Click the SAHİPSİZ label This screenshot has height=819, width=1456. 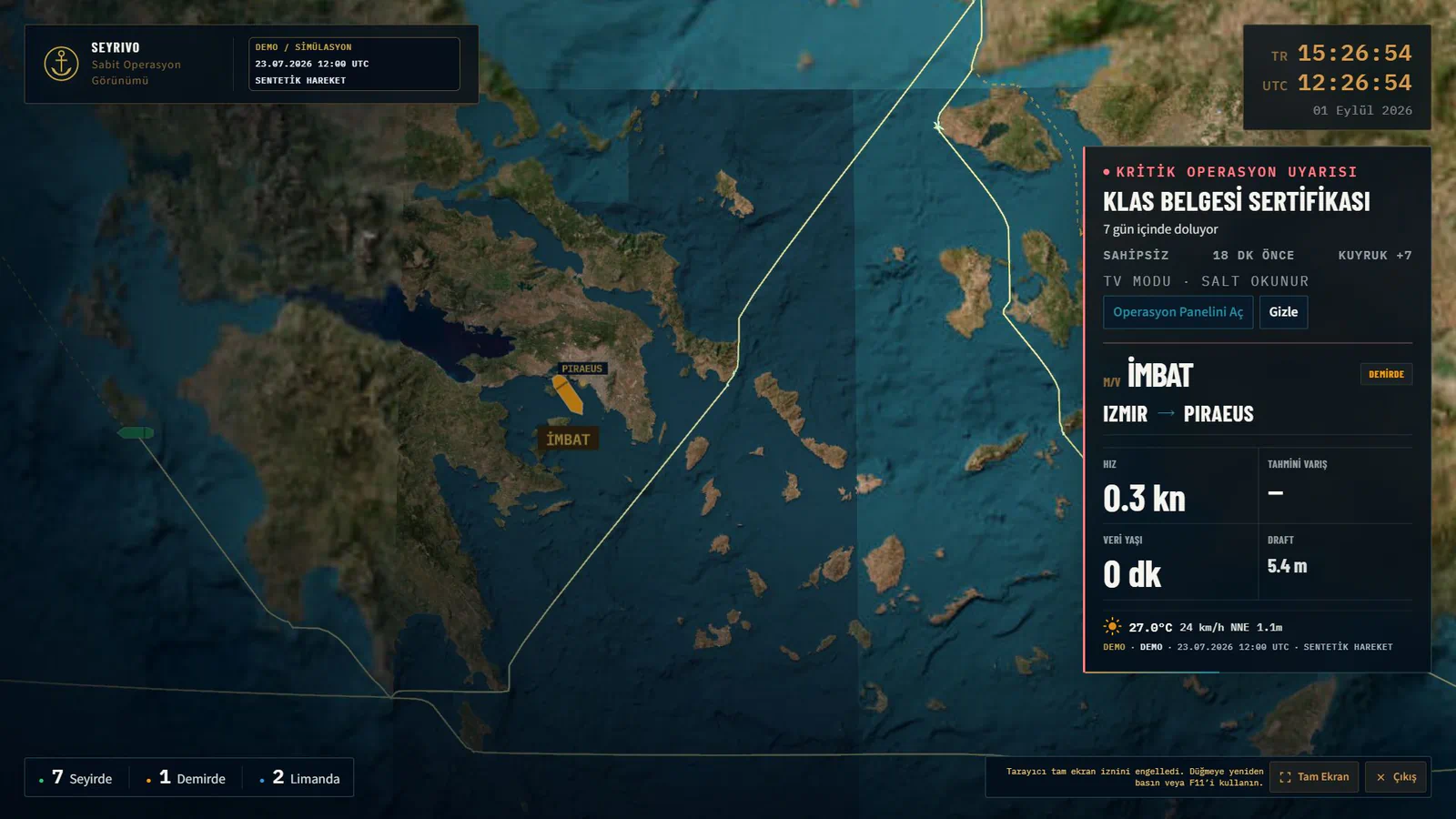(1136, 256)
